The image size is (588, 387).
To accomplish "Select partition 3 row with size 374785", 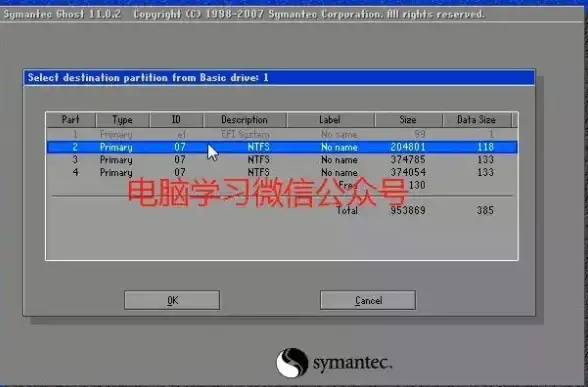I will pos(282,160).
